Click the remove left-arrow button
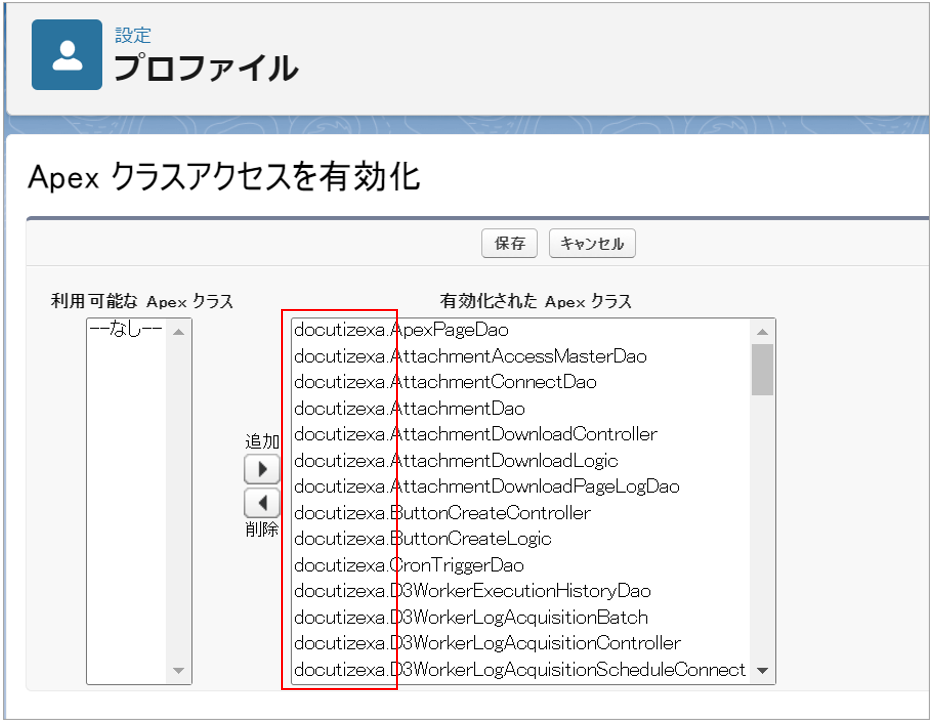The height and width of the screenshot is (720, 932). [262, 502]
